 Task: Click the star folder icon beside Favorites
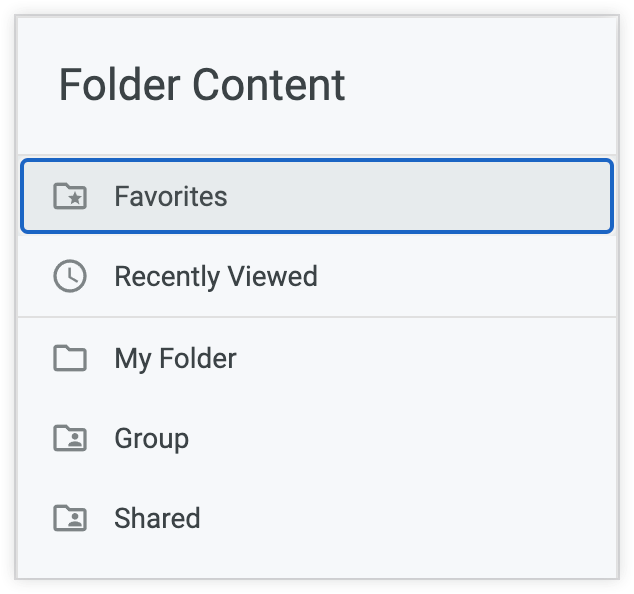70,196
